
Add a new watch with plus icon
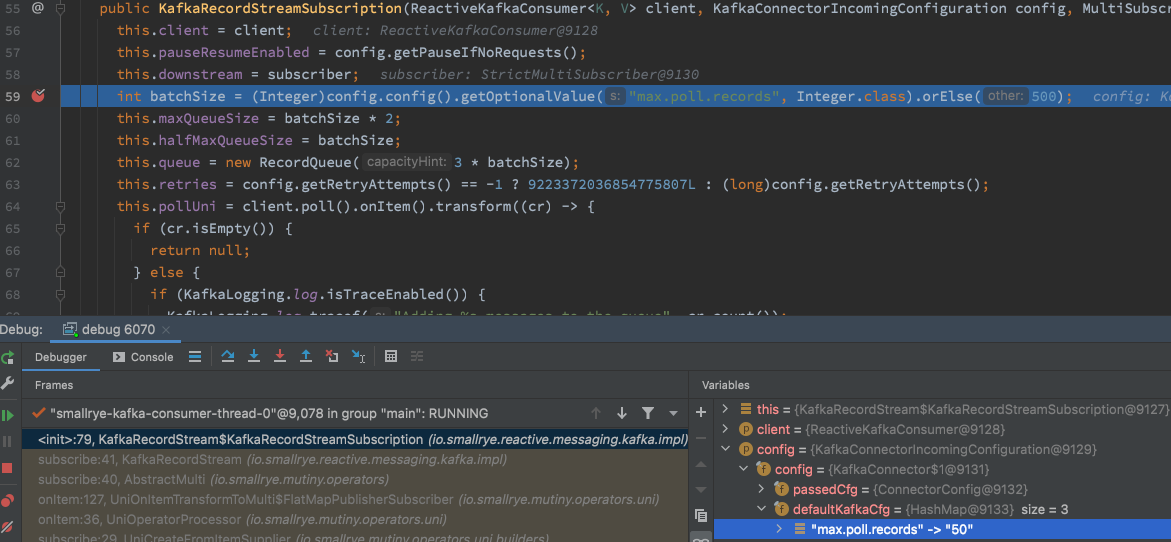pyautogui.click(x=701, y=412)
